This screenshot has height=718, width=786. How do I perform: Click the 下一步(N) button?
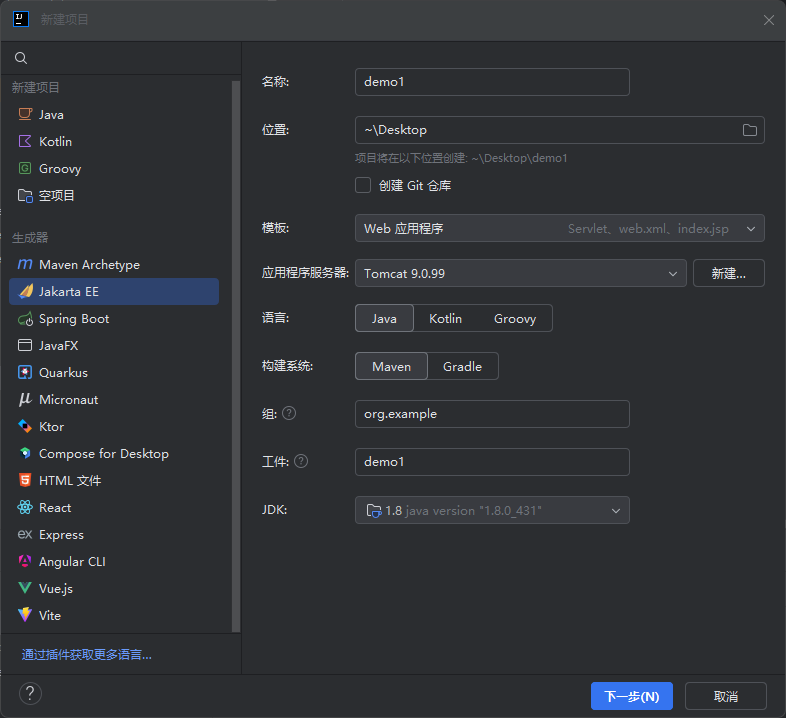coord(632,696)
